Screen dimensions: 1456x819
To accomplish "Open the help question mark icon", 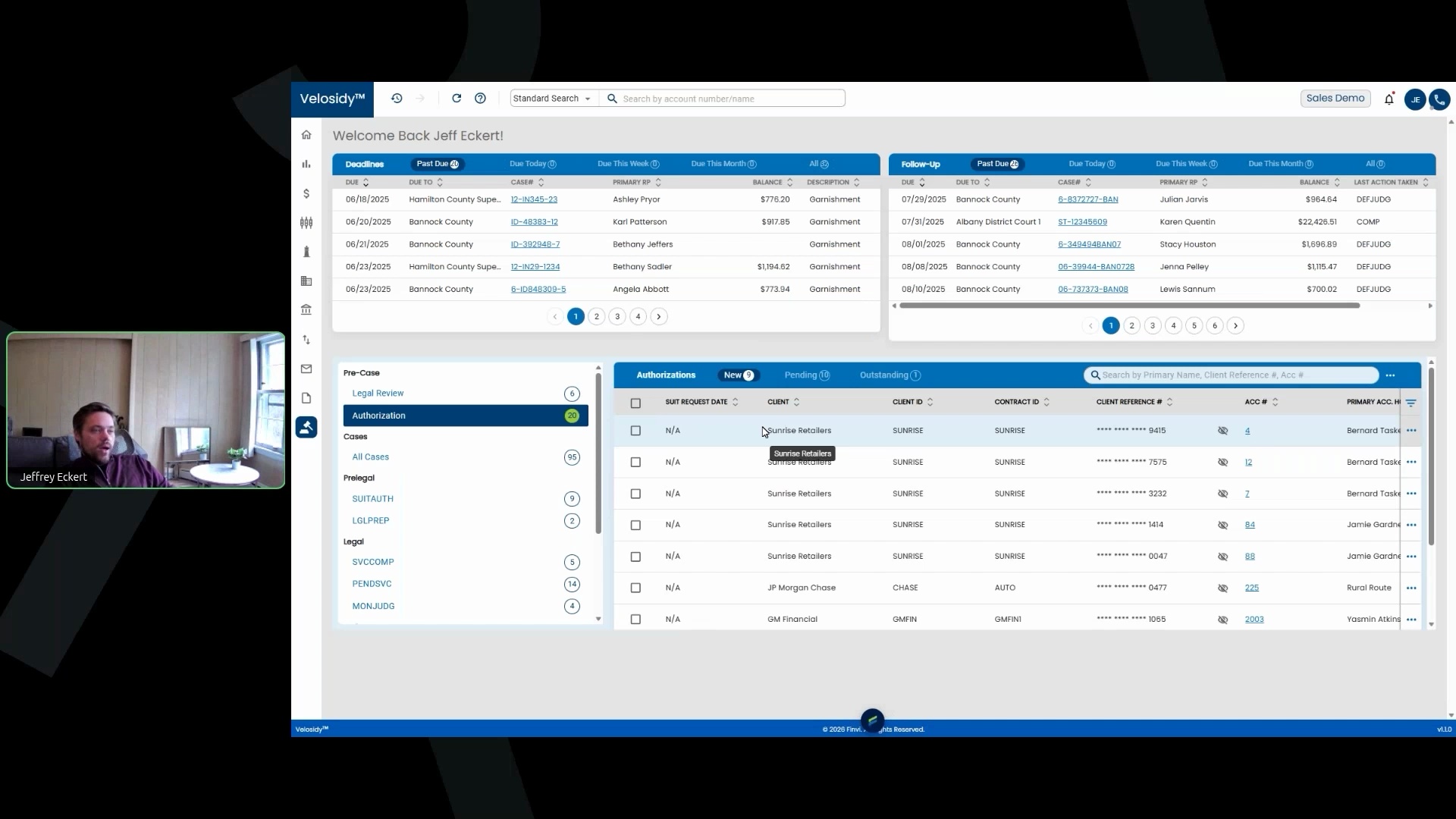I will pyautogui.click(x=480, y=99).
